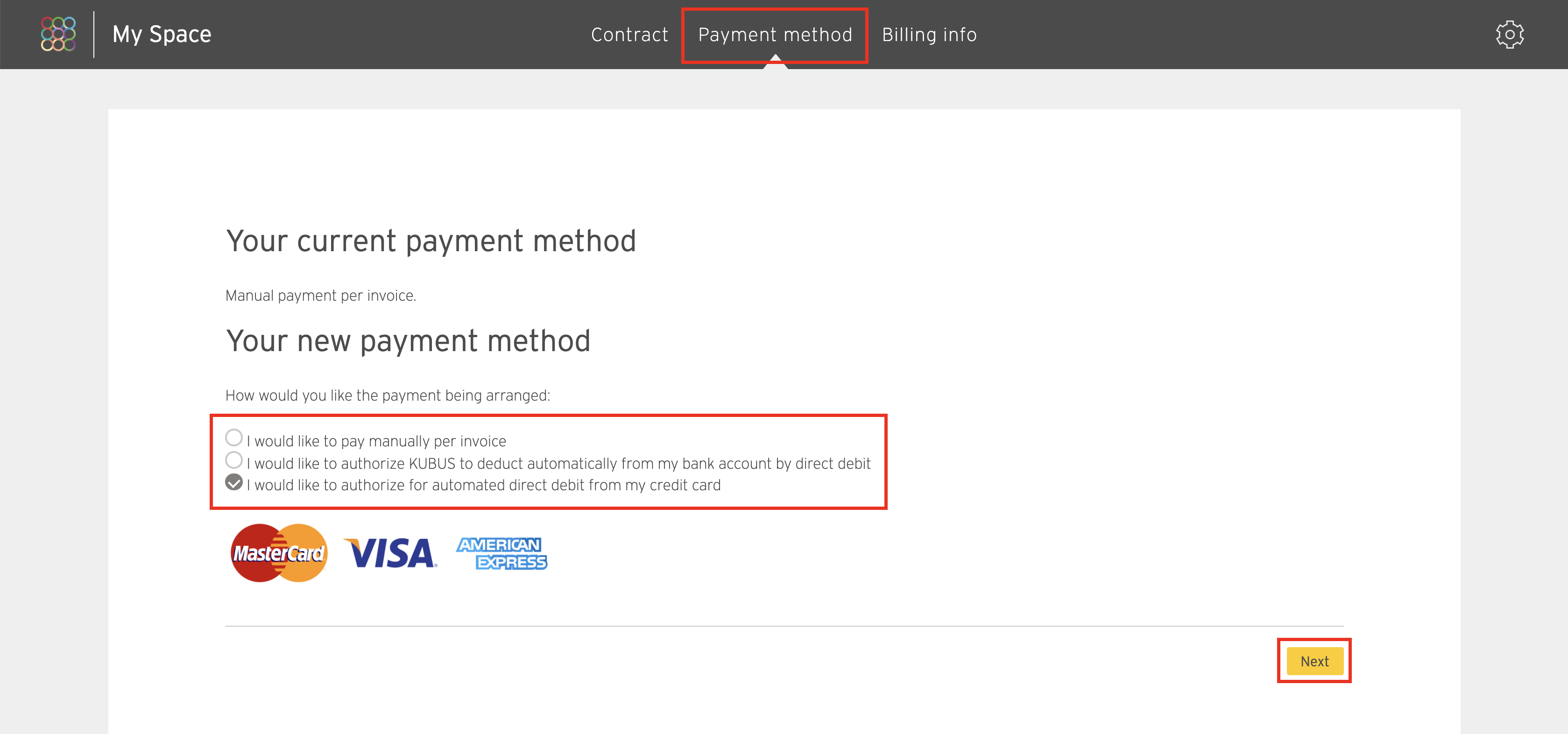The image size is (1568, 734).
Task: Open the Contract tab
Action: 629,35
